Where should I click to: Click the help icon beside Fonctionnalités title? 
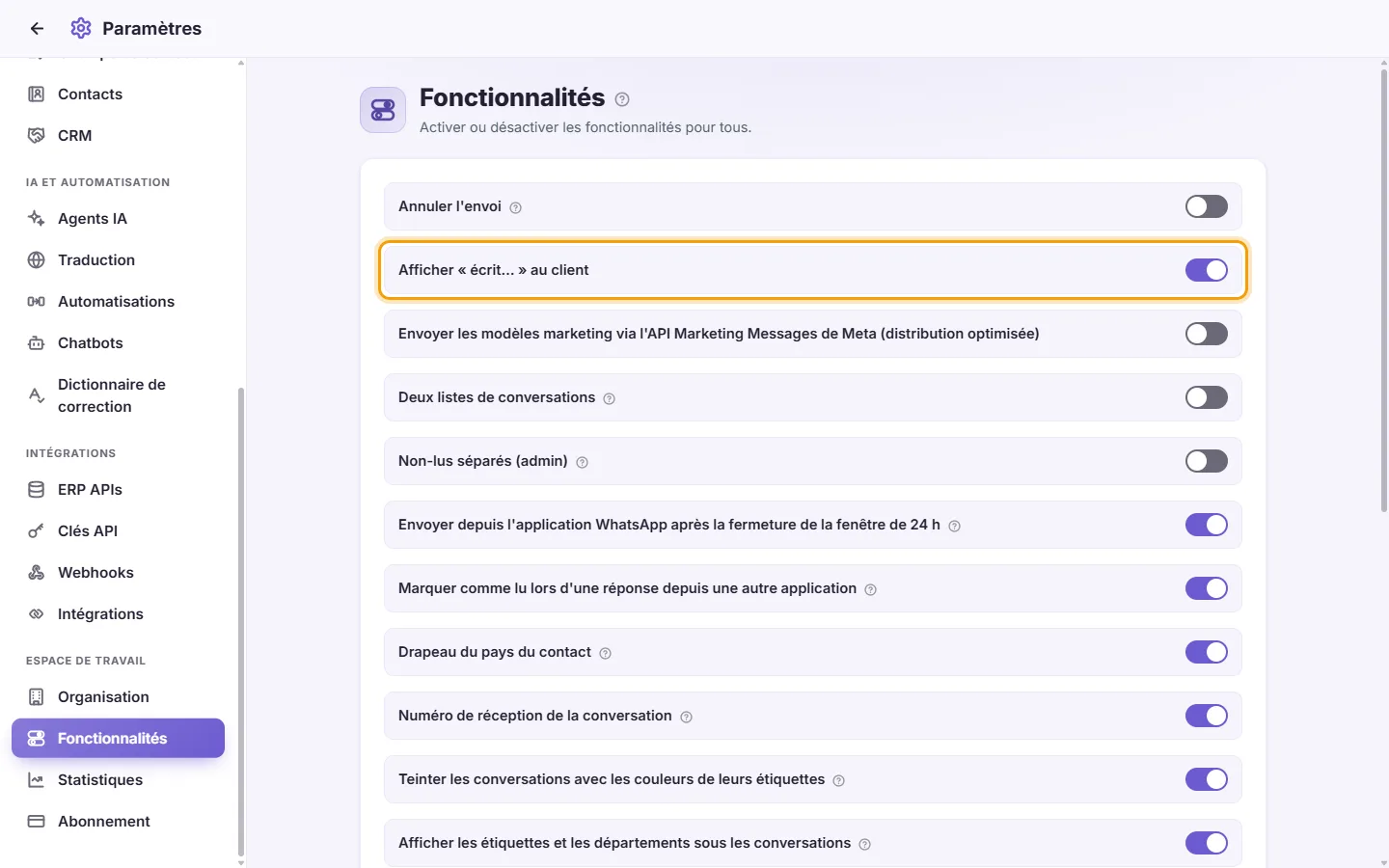coord(622,99)
